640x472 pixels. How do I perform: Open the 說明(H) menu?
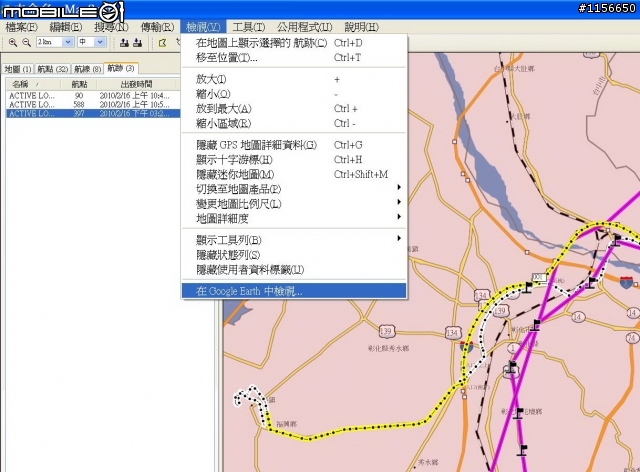[362, 27]
